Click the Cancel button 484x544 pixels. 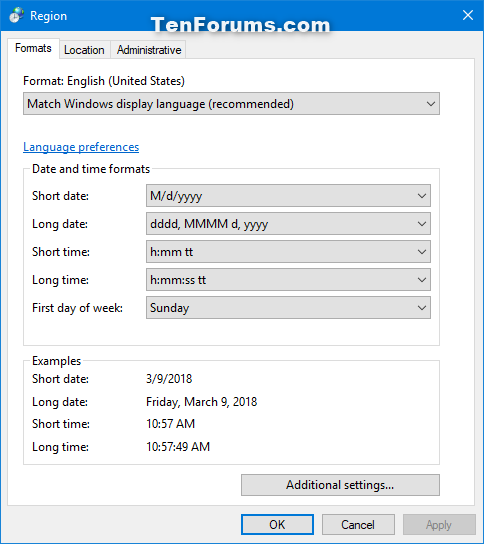pyautogui.click(x=358, y=525)
